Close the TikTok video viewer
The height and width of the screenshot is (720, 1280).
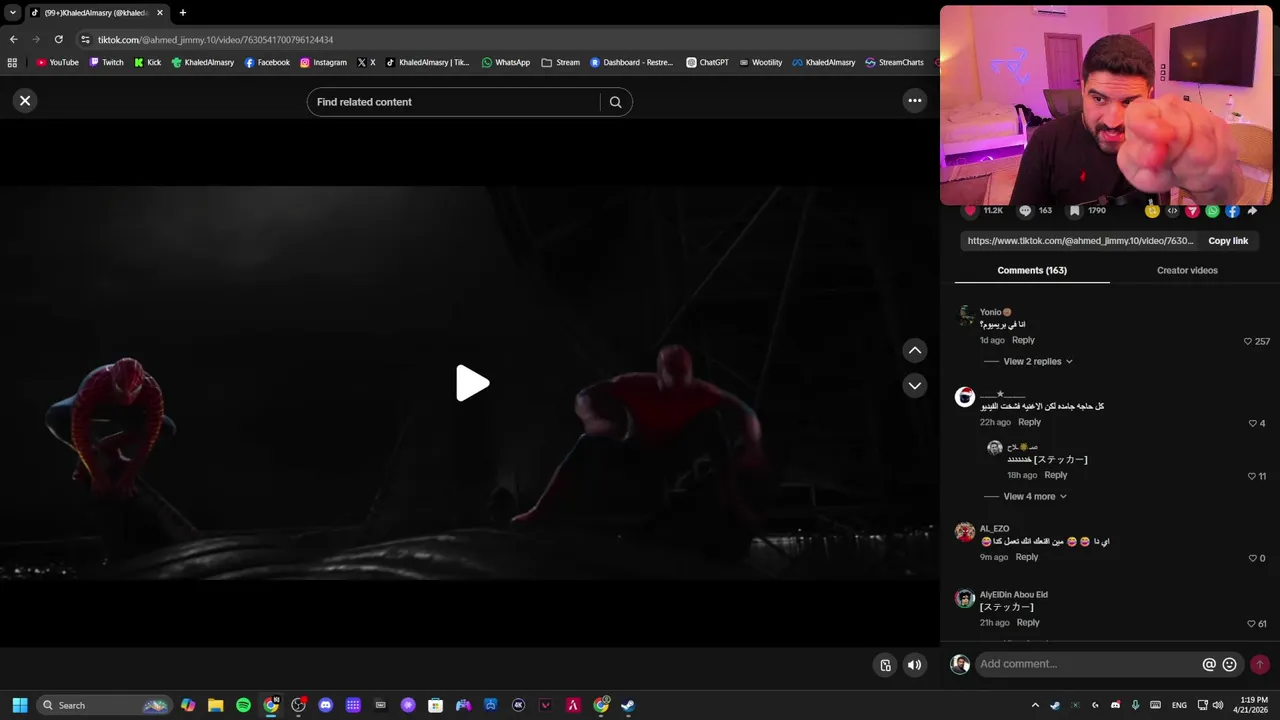[x=25, y=100]
